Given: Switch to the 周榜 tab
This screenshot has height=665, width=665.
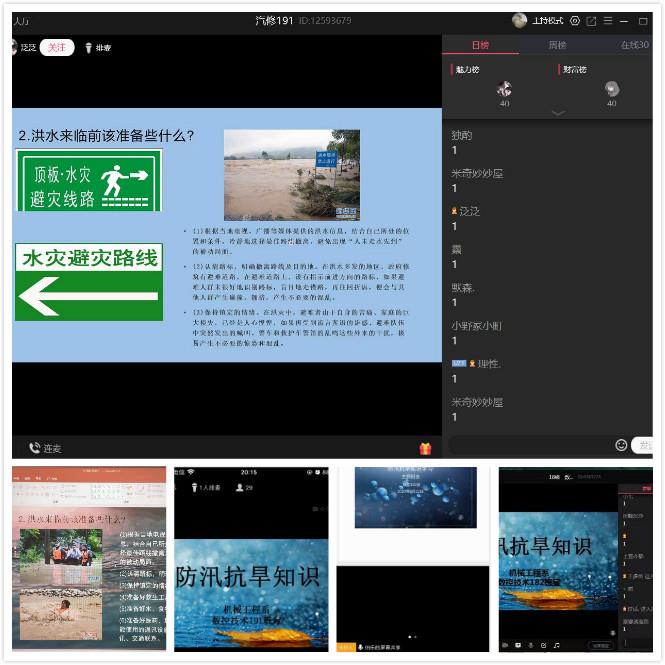Looking at the screenshot, I should pos(557,45).
